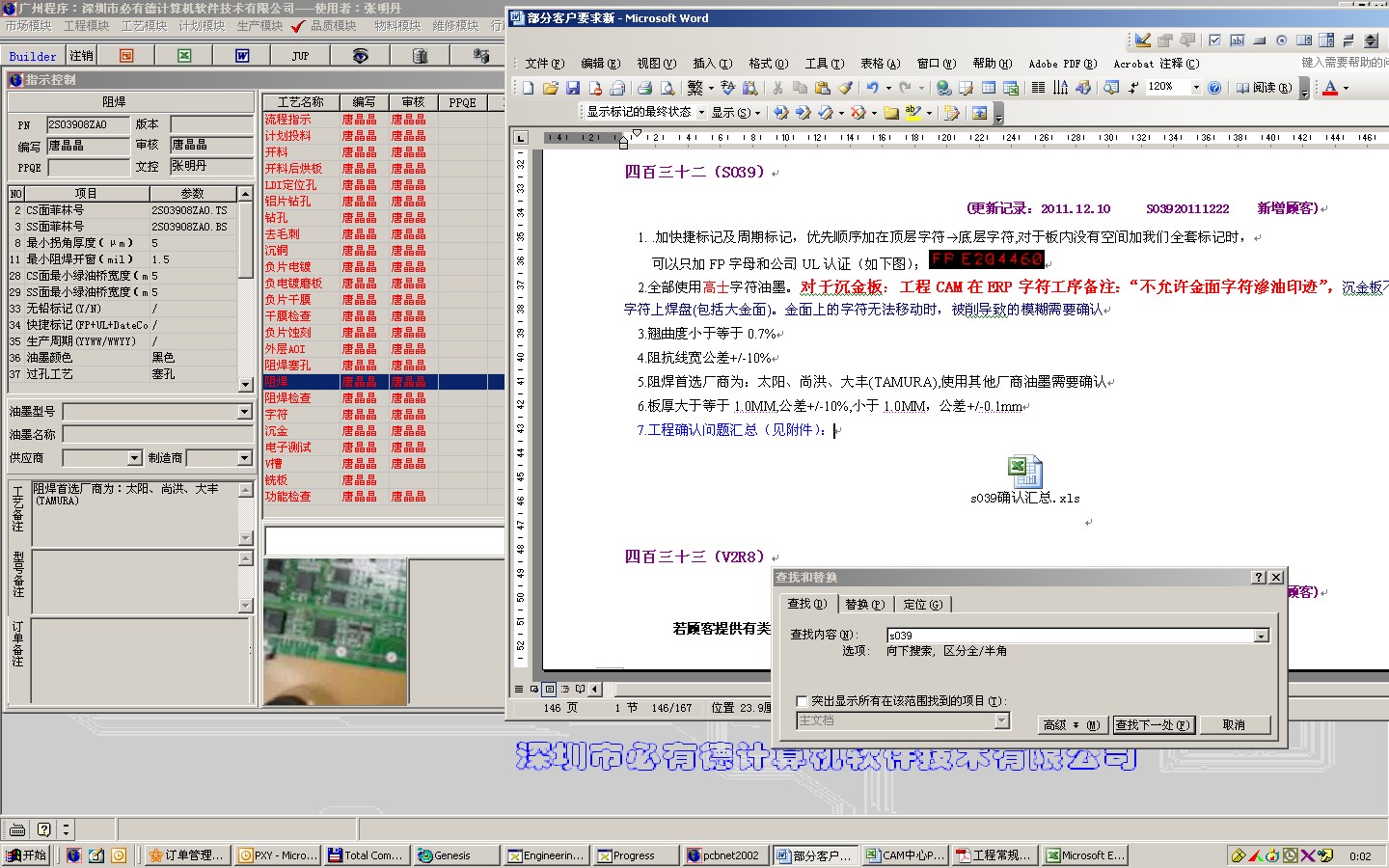Open the PowerPoint icon button in Builder toolbar
Image resolution: width=1389 pixels, height=868 pixels.
point(126,56)
